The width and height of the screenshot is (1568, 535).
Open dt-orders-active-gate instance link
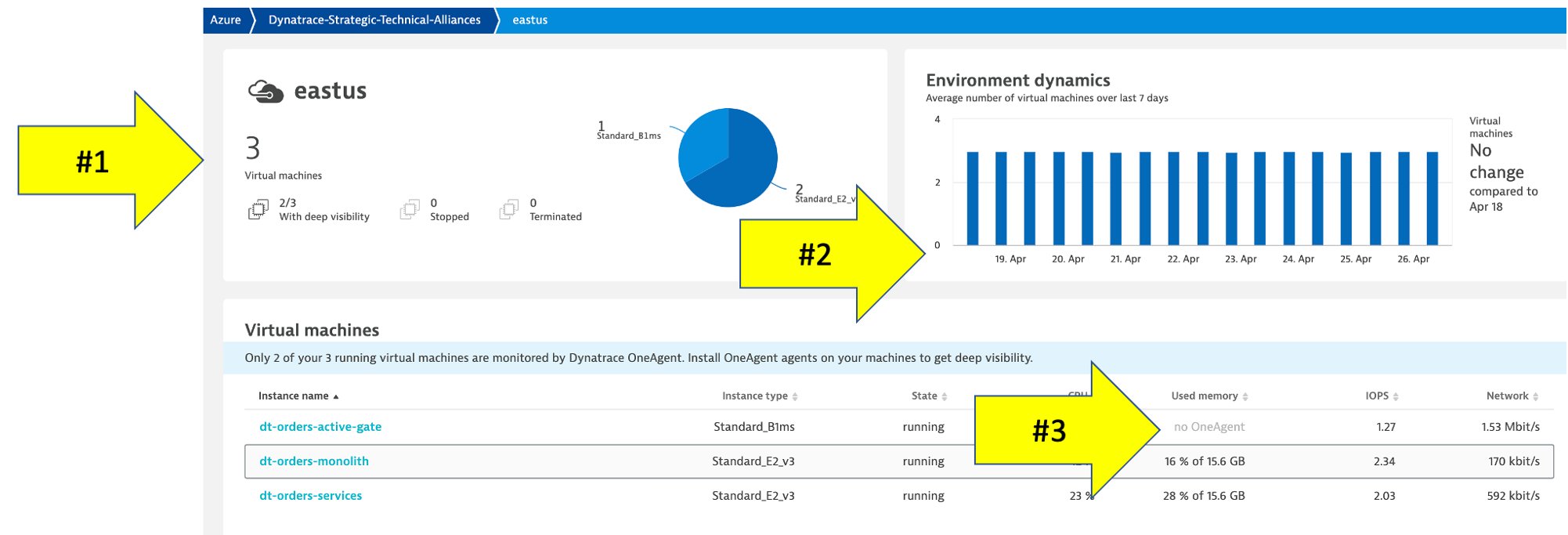320,427
